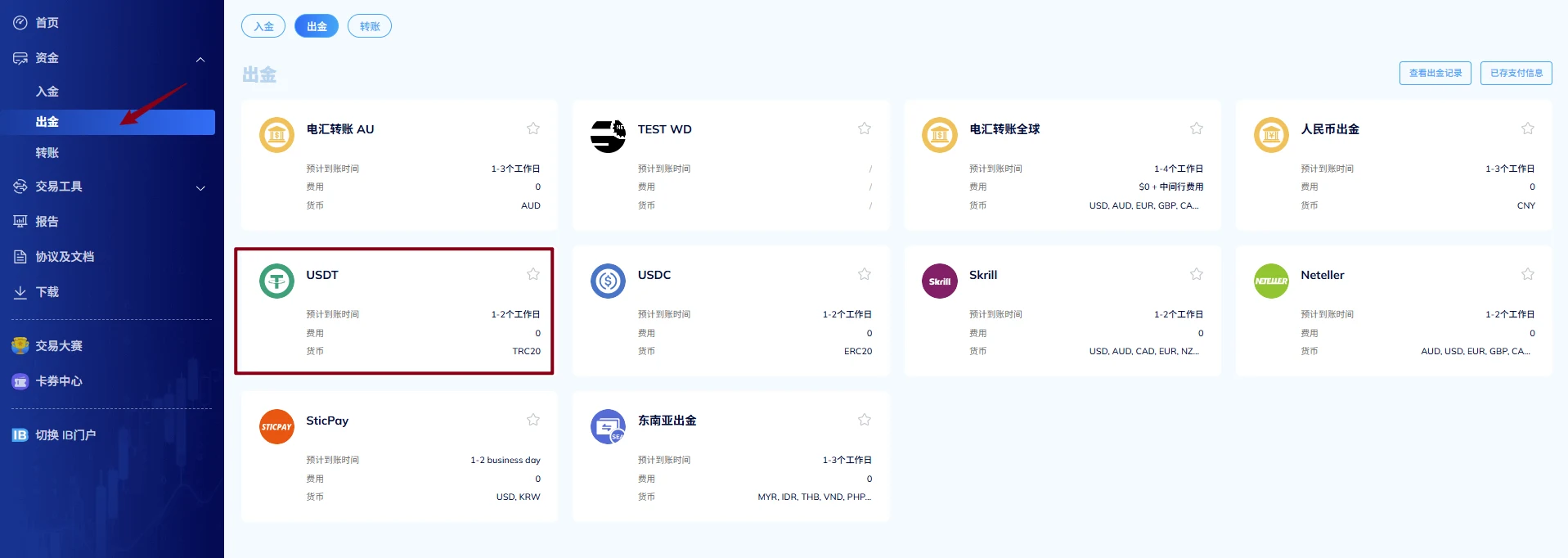Select the Skrill card title
Image resolution: width=1568 pixels, height=558 pixels.
click(x=983, y=275)
